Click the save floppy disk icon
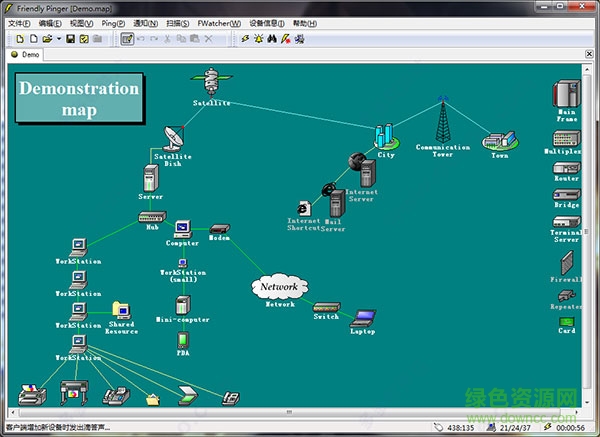Screen dimensions: 600x437 (x=71, y=39)
